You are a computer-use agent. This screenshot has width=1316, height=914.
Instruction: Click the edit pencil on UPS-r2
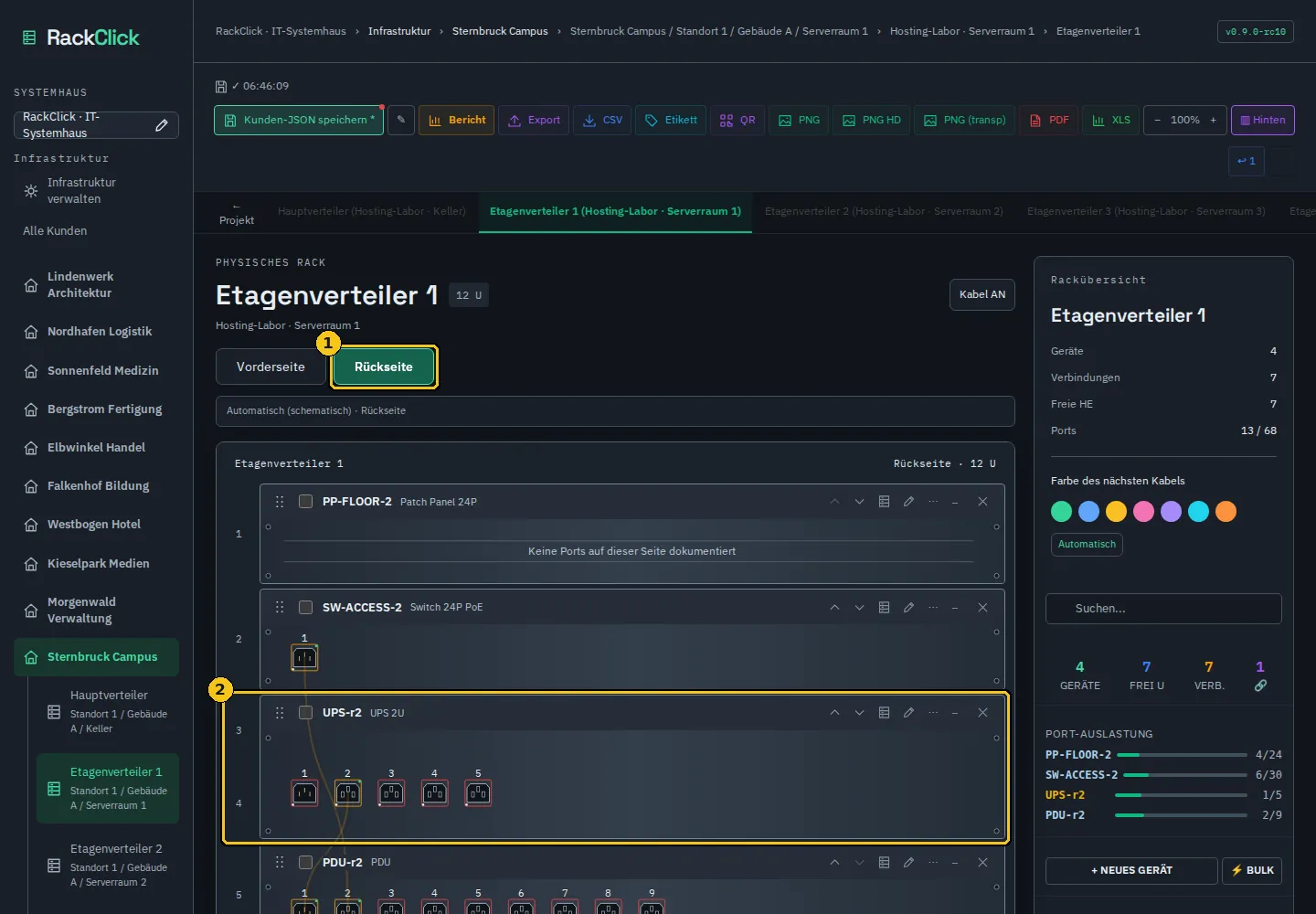point(908,713)
